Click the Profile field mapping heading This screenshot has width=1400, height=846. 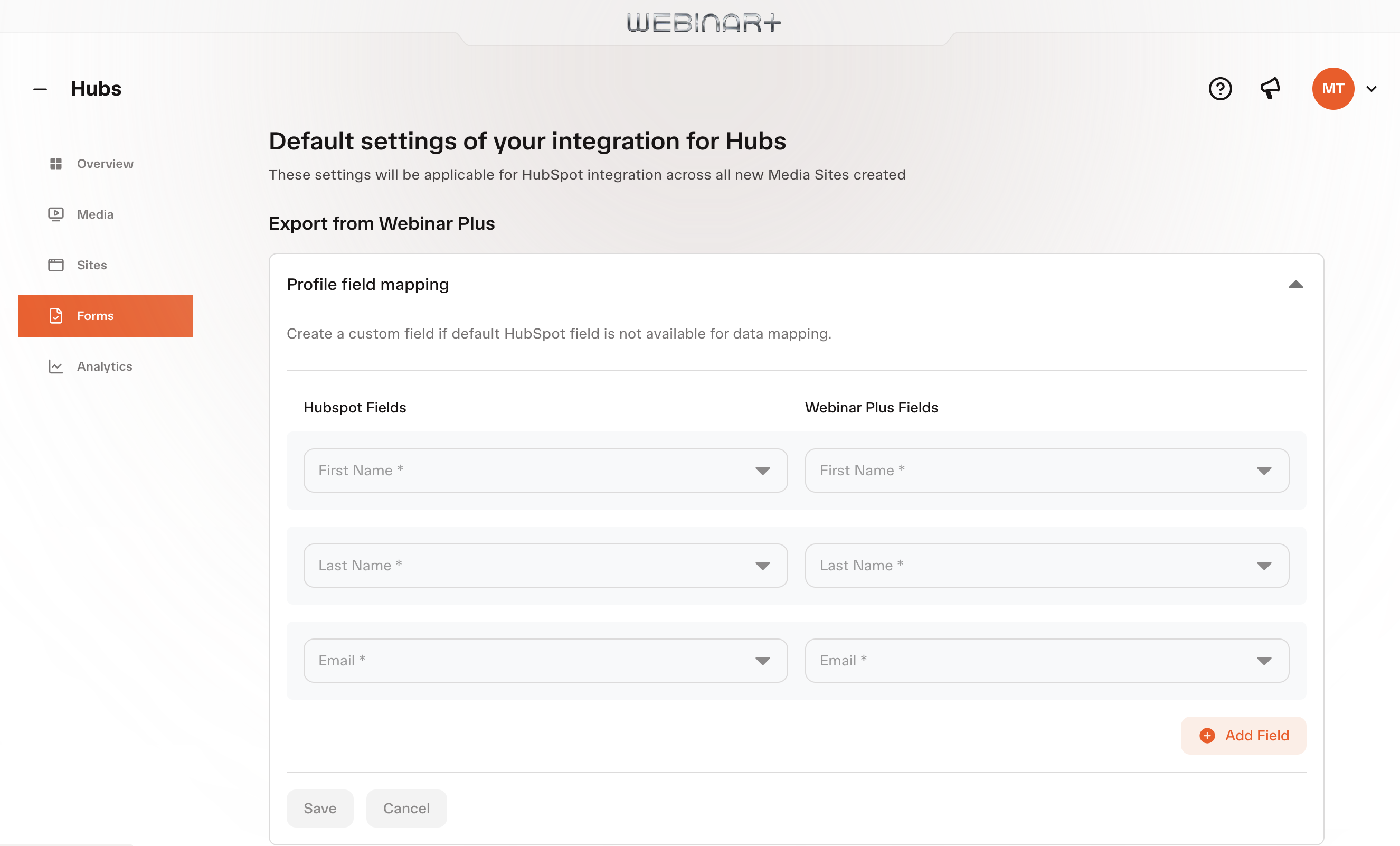click(x=367, y=284)
